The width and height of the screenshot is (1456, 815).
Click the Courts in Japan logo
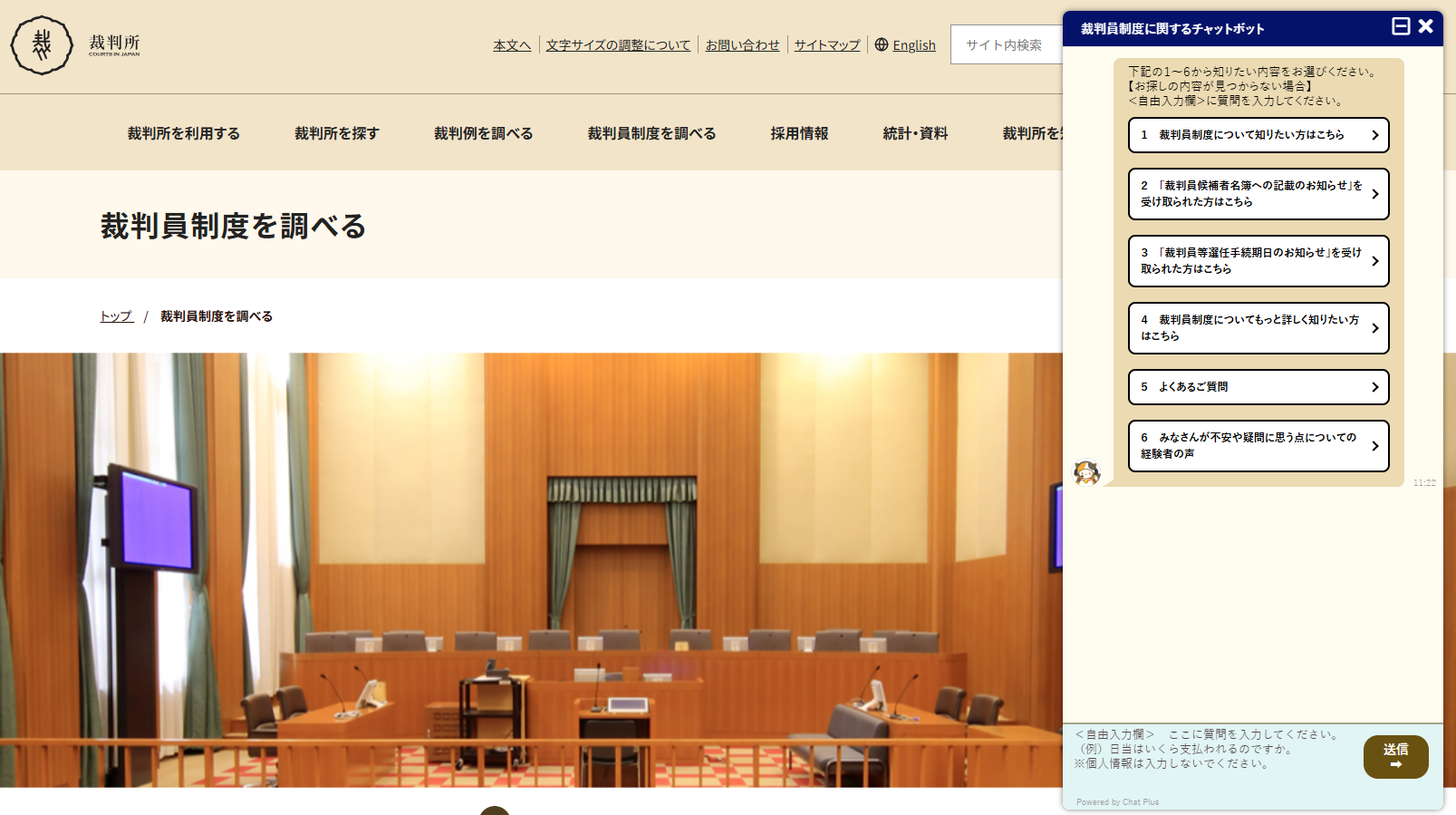click(75, 44)
